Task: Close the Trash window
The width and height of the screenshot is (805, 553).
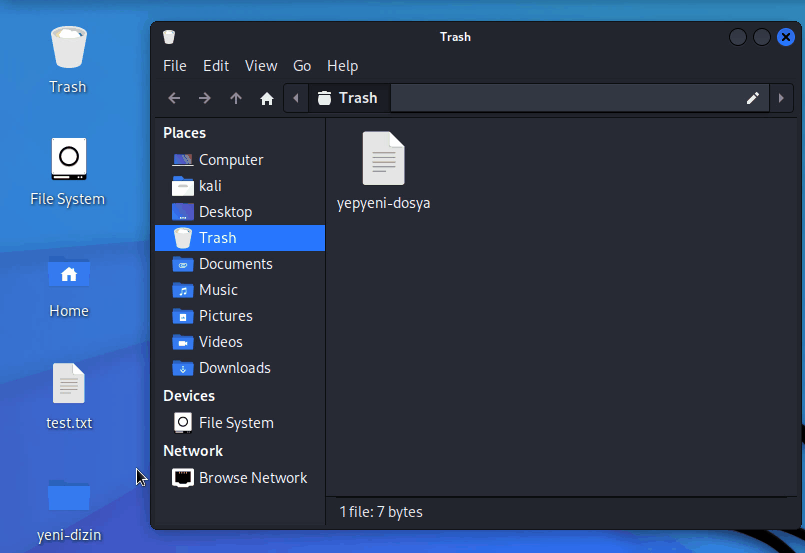Action: (x=785, y=37)
